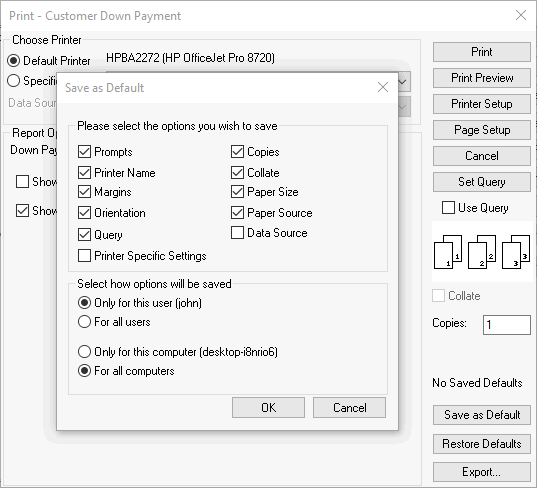Click the second collate pages icon
Screen dimensions: 537x488
pos(482,252)
